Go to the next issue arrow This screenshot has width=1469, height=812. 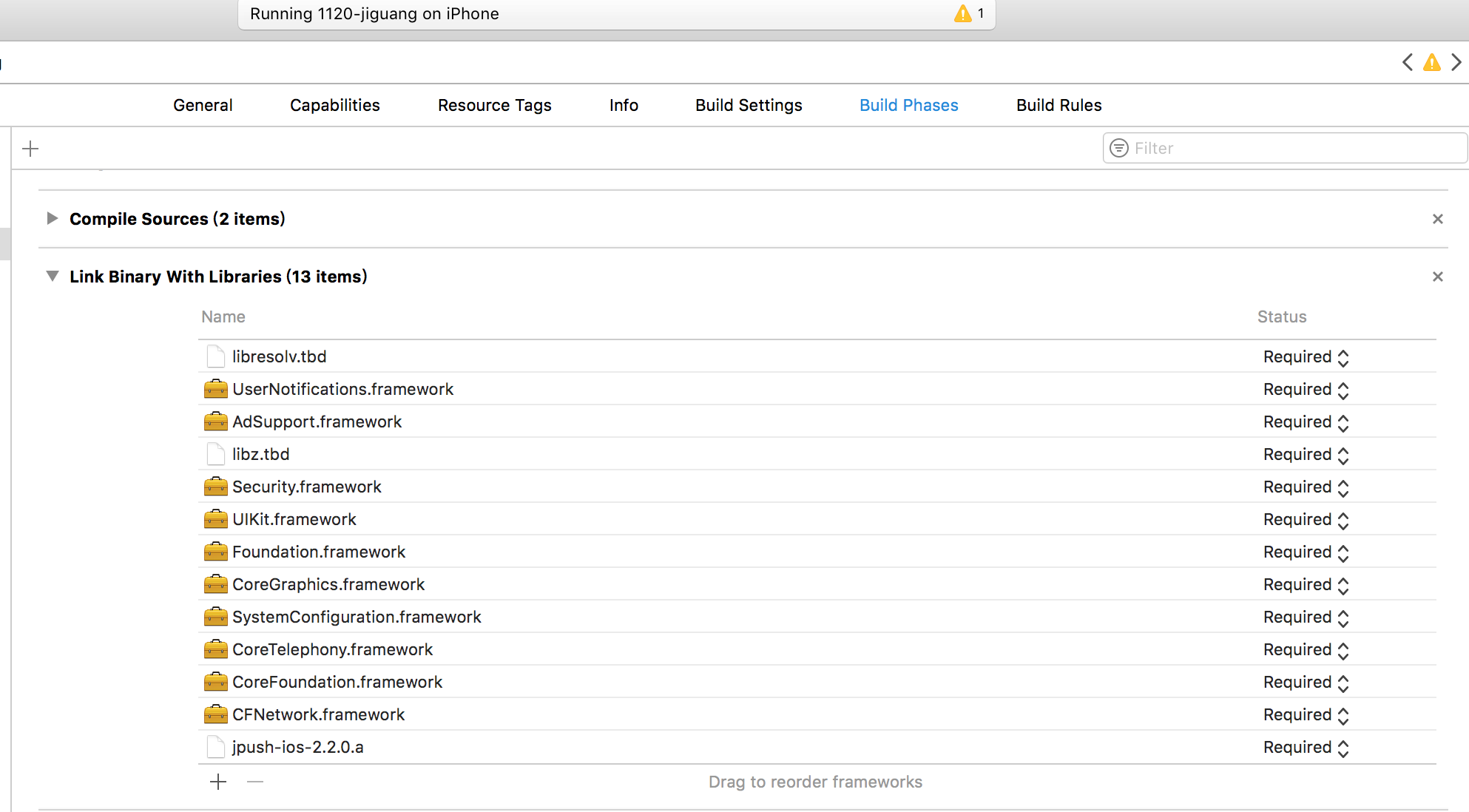click(1456, 63)
